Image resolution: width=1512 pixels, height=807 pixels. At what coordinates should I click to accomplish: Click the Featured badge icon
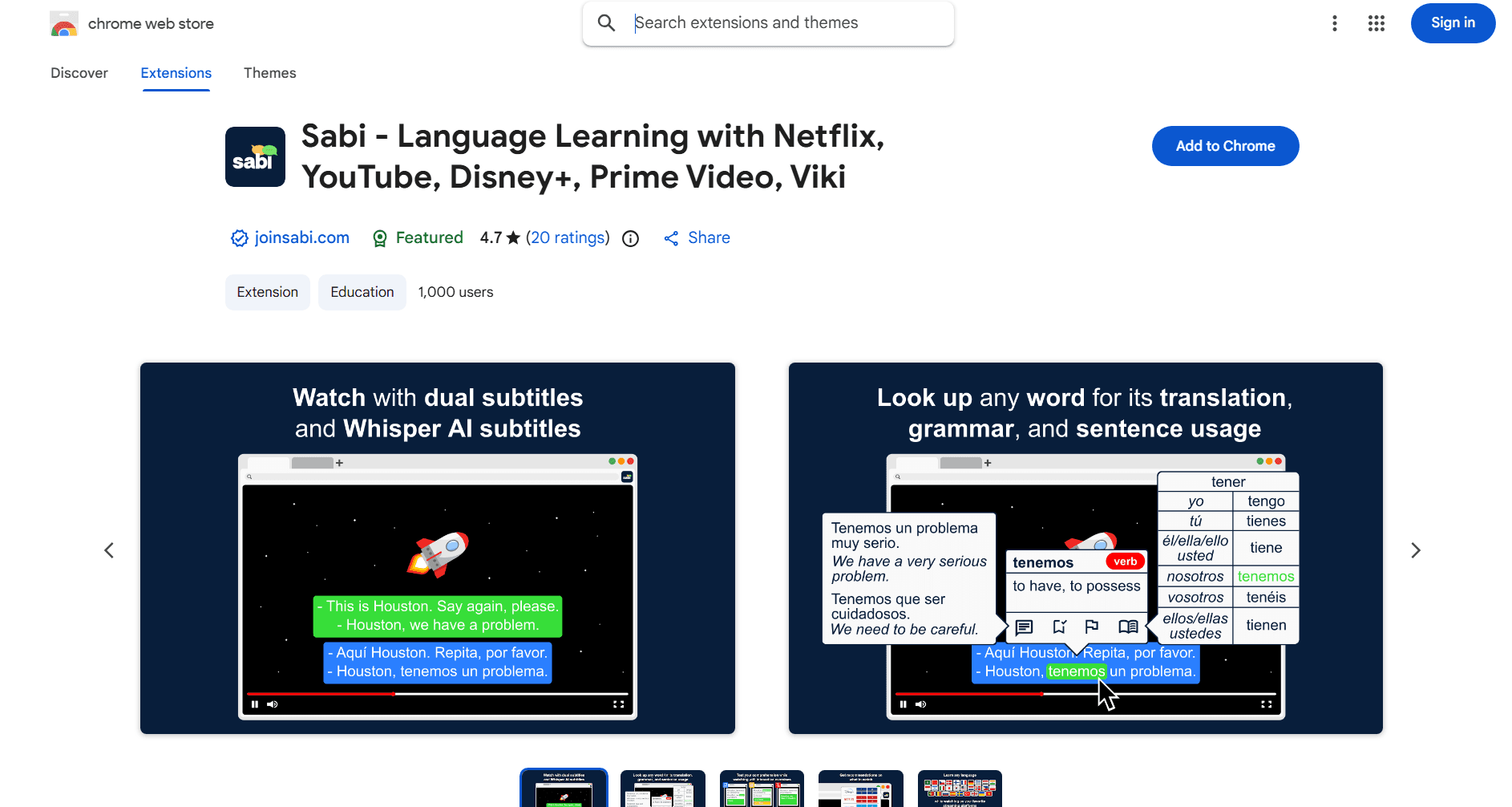pos(379,238)
